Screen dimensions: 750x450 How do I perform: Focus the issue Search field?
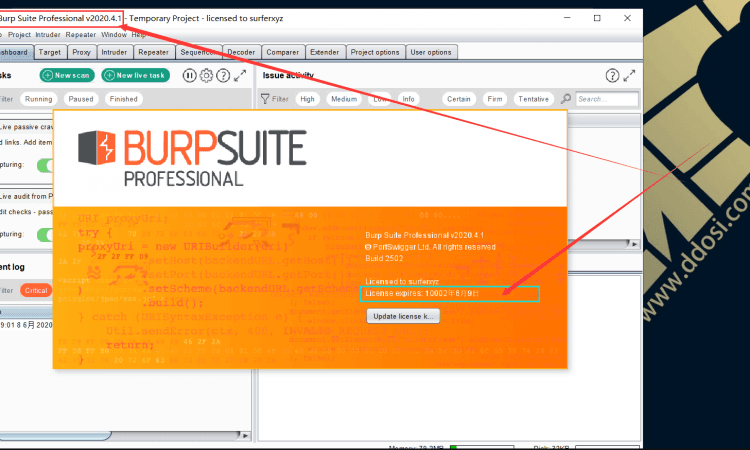click(607, 99)
